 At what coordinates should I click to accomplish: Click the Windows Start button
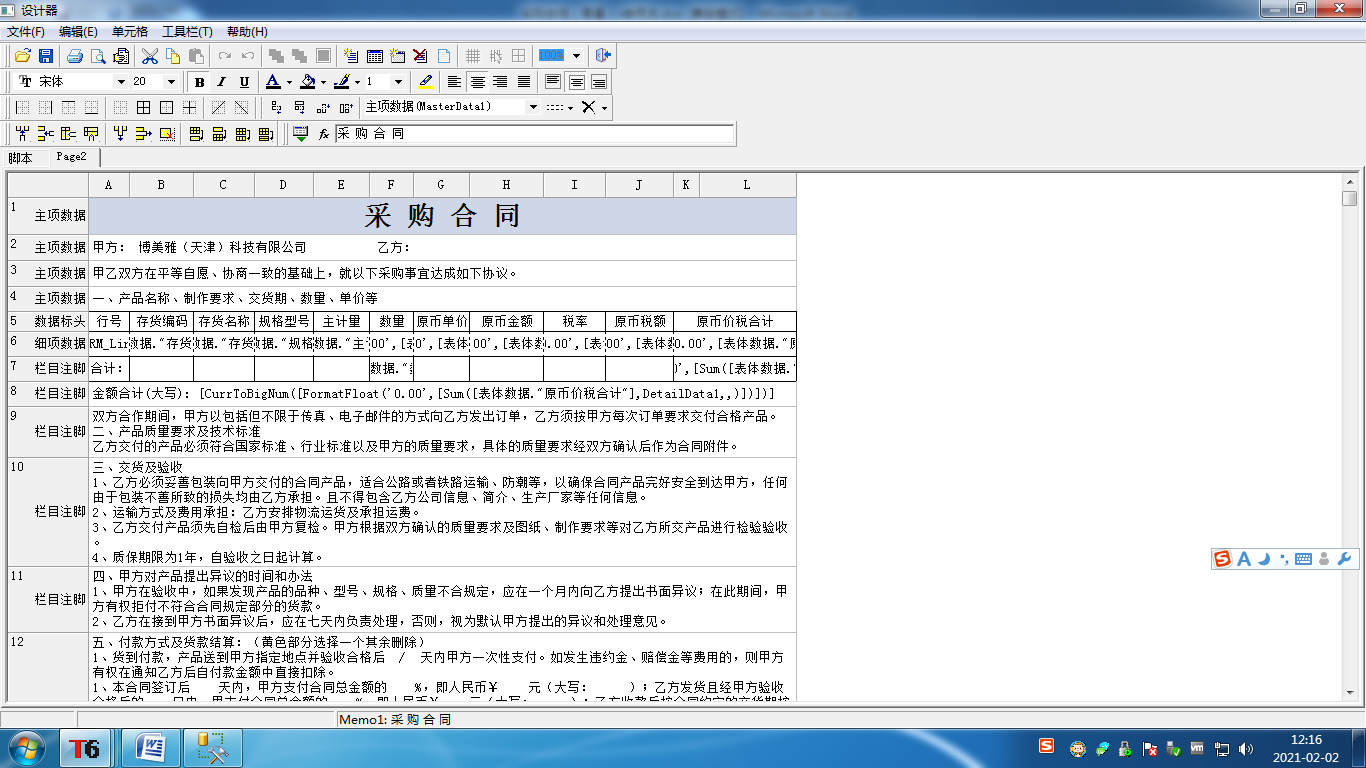[x=26, y=747]
